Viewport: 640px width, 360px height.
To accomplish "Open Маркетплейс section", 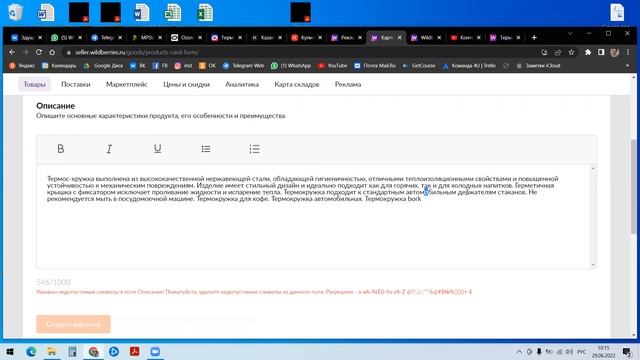I will 127,84.
